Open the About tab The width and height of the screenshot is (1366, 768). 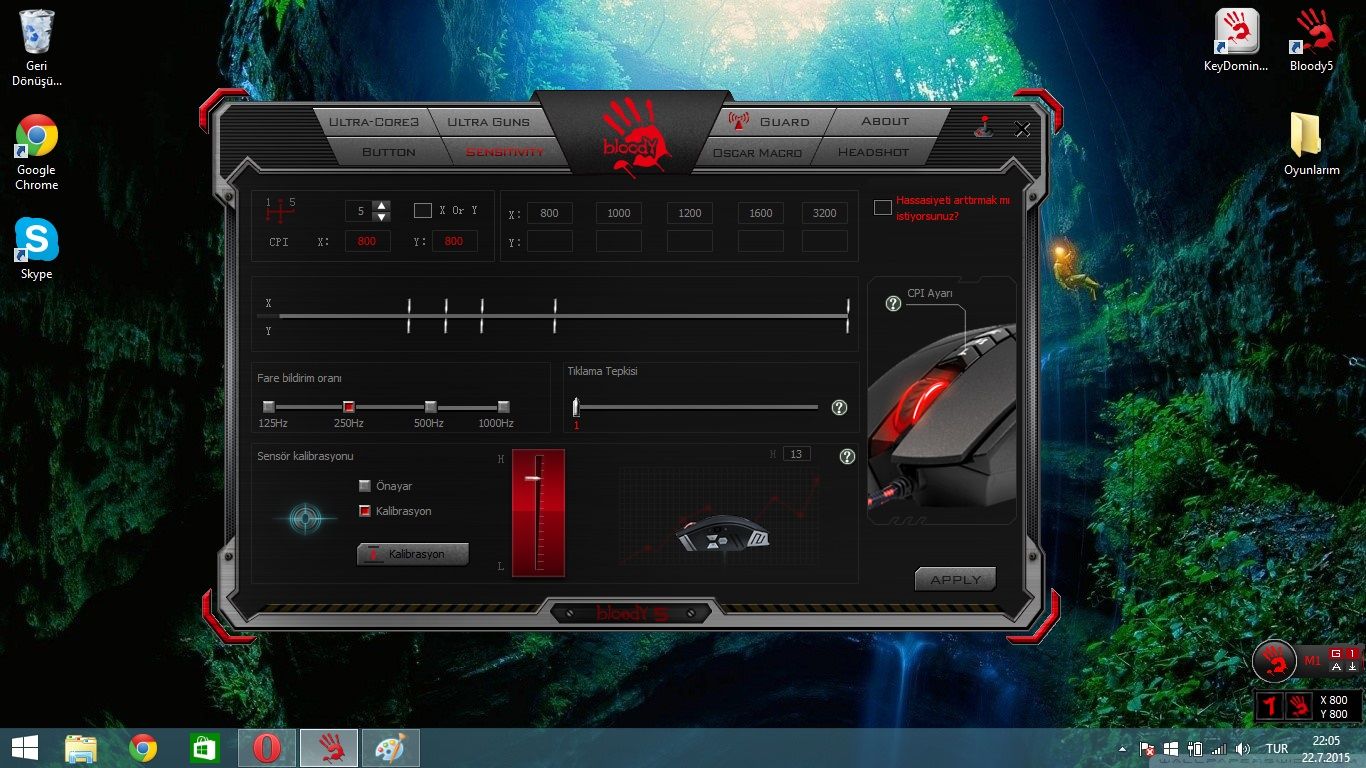click(885, 122)
